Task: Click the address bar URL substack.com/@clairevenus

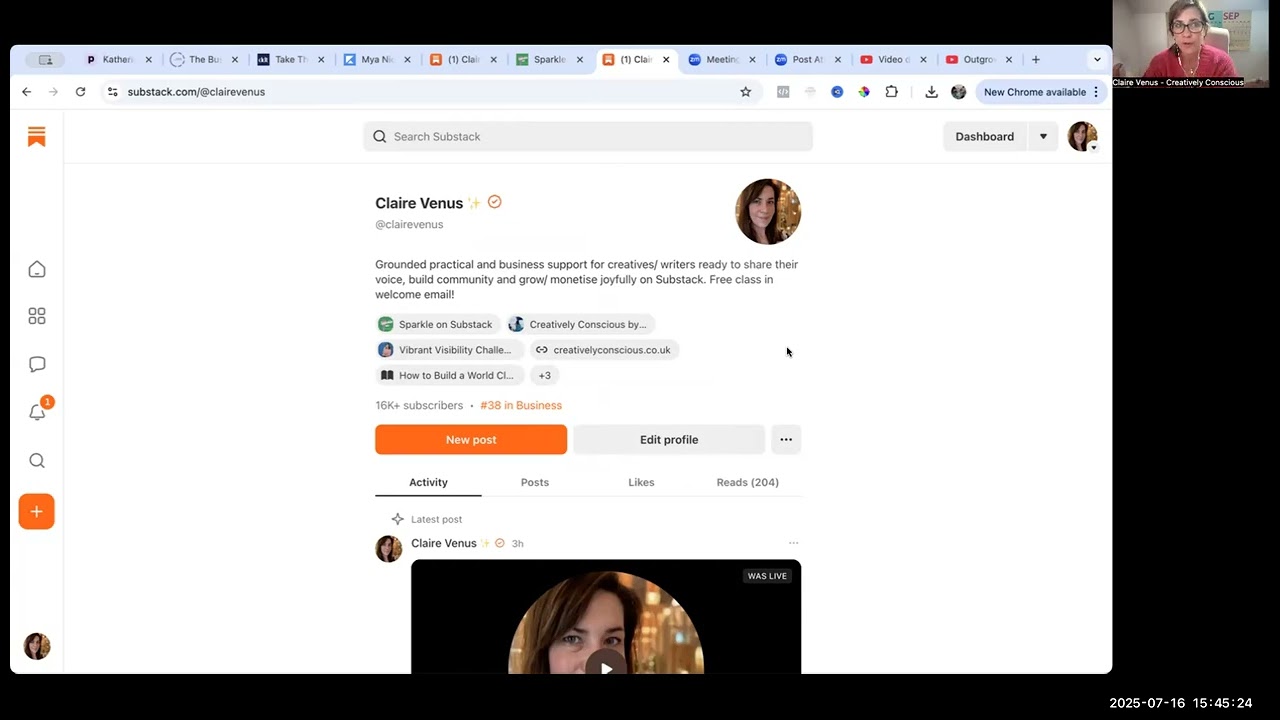Action: tap(196, 92)
